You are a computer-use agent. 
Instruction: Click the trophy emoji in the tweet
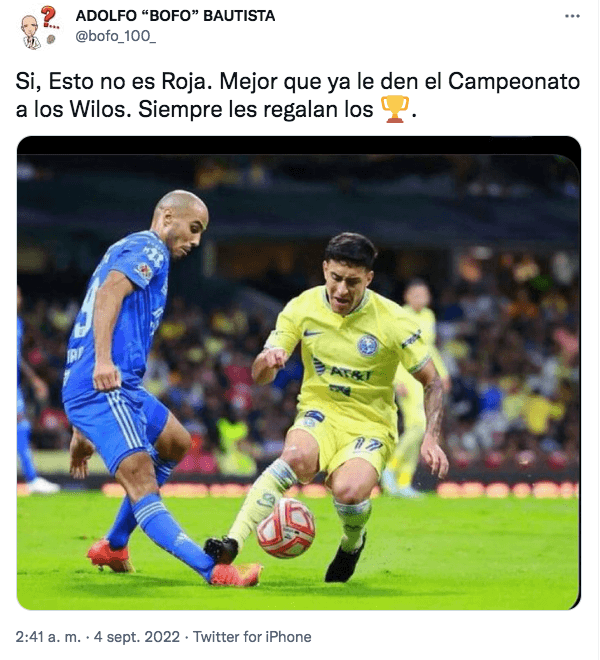tap(395, 109)
